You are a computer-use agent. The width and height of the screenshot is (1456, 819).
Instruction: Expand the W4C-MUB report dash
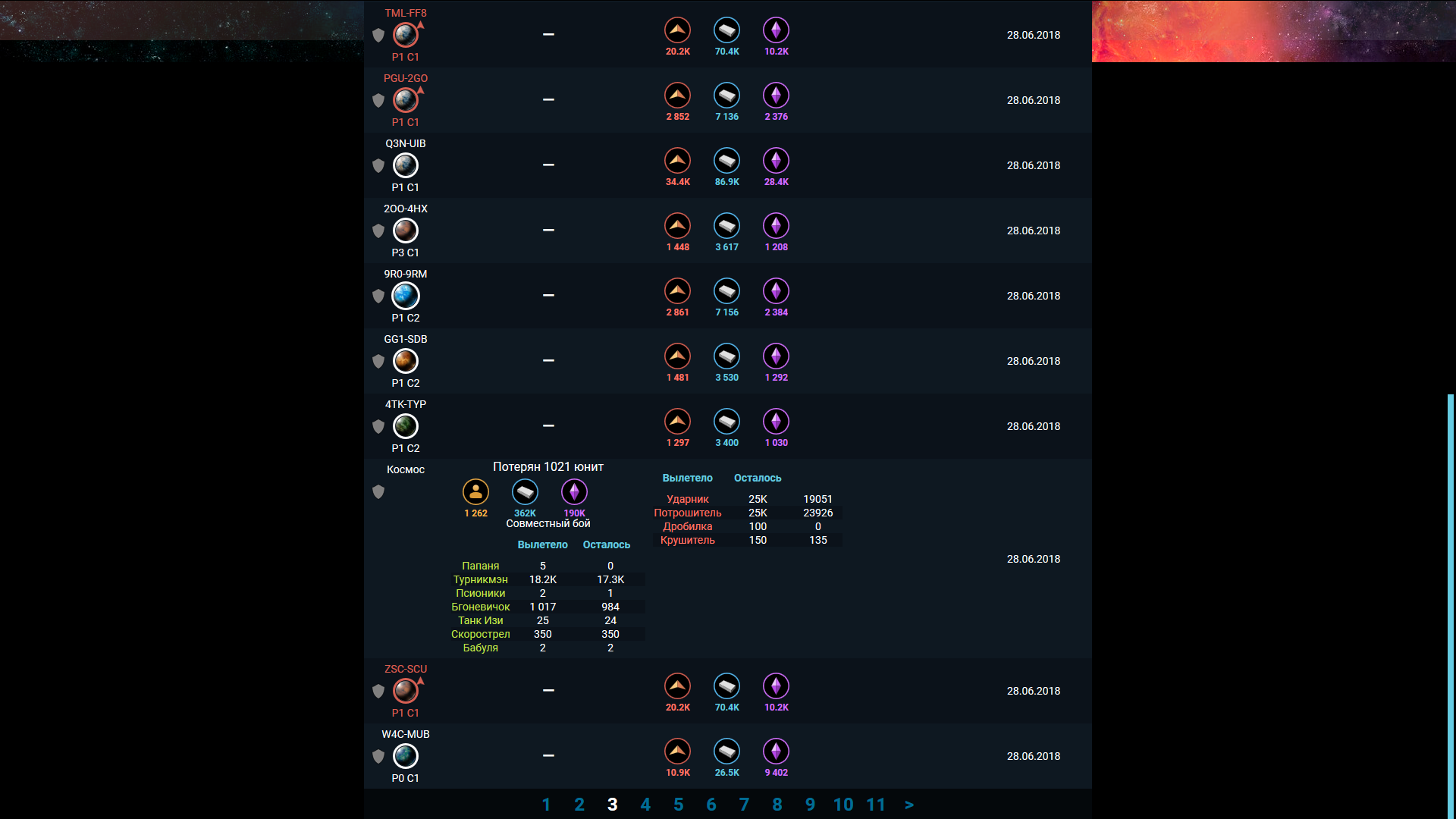548,755
